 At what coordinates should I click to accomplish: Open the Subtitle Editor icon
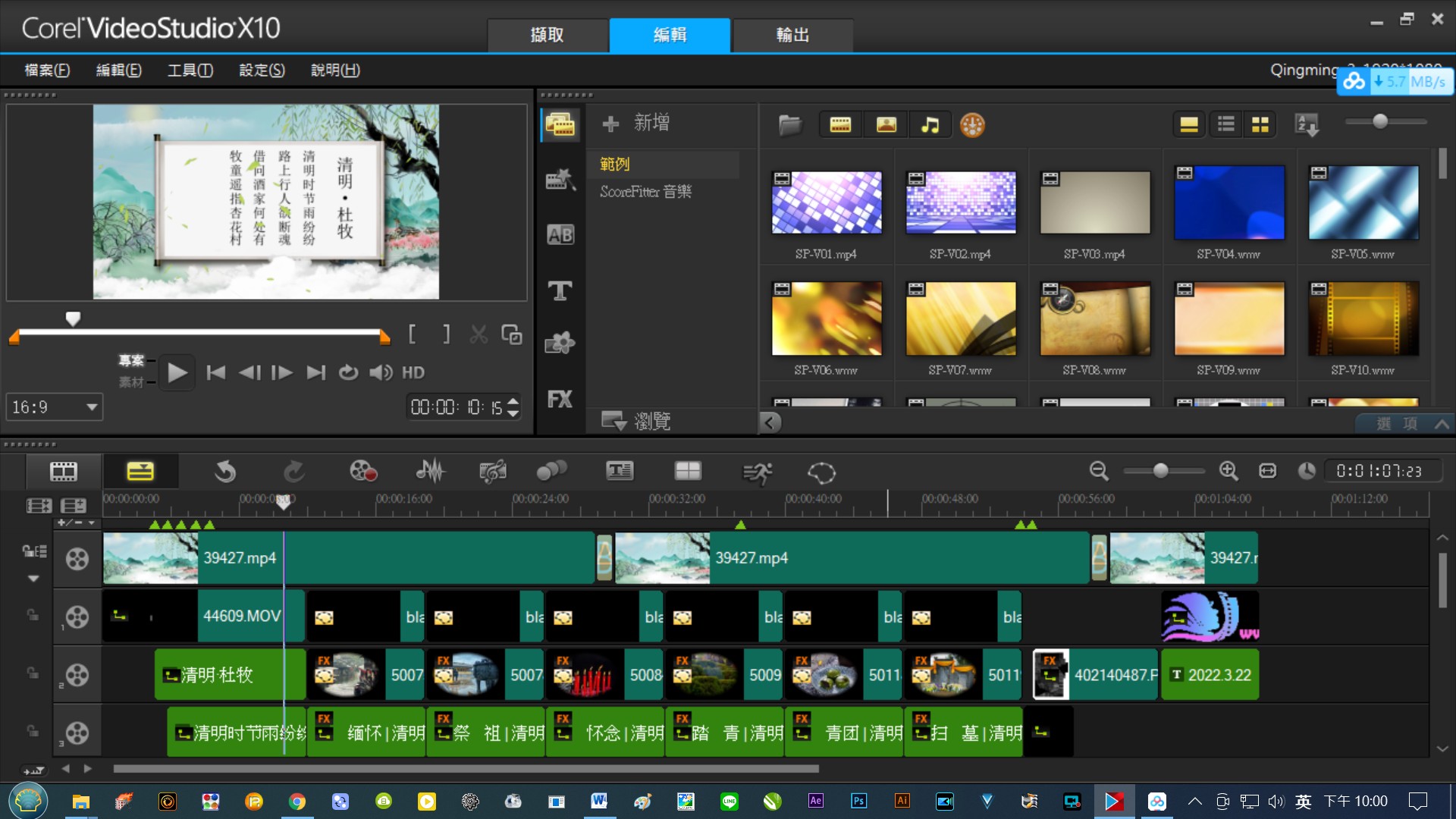click(x=620, y=472)
